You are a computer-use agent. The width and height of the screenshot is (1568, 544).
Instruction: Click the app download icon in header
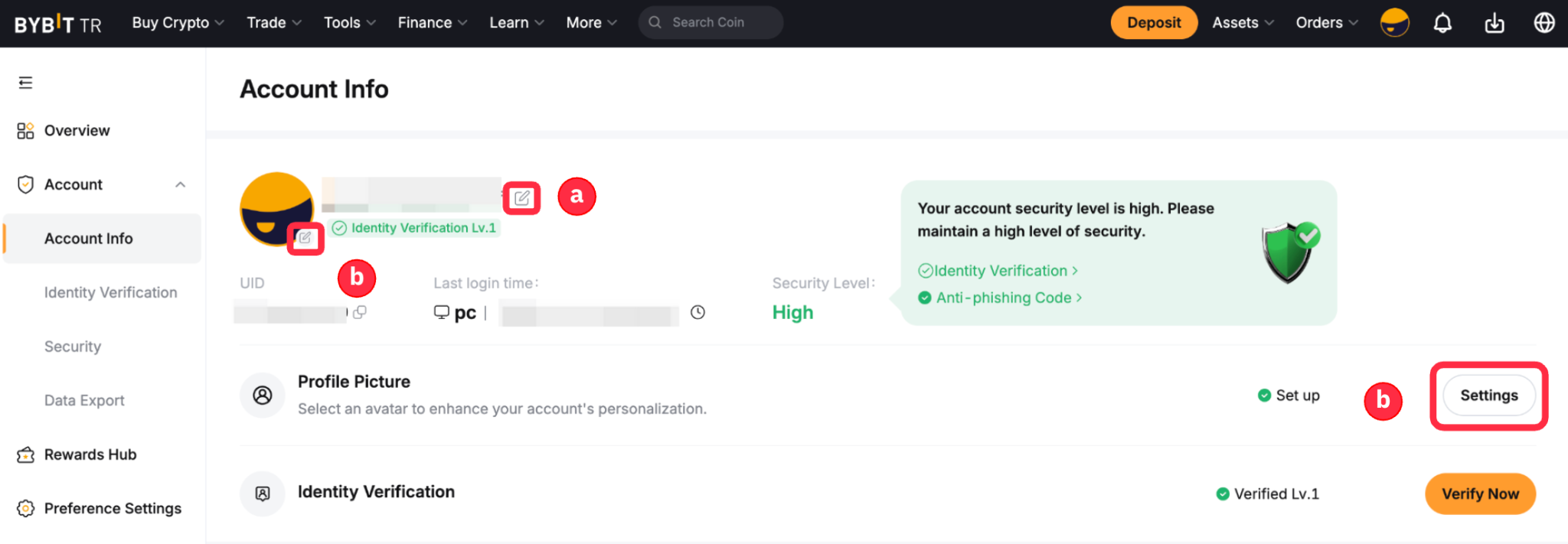point(1494,23)
